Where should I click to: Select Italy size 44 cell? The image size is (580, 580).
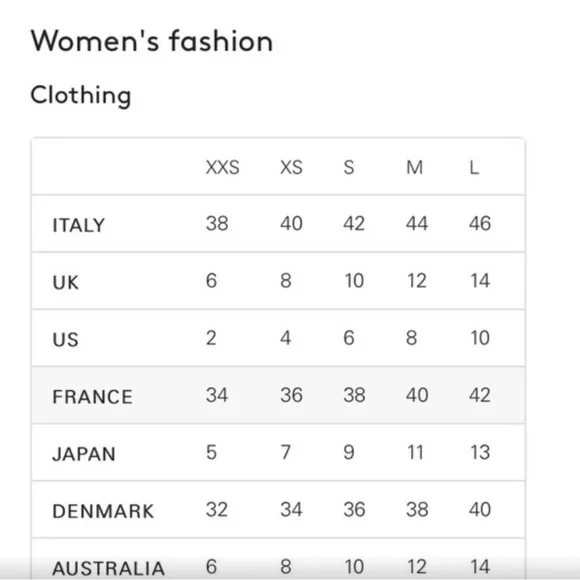(x=417, y=223)
